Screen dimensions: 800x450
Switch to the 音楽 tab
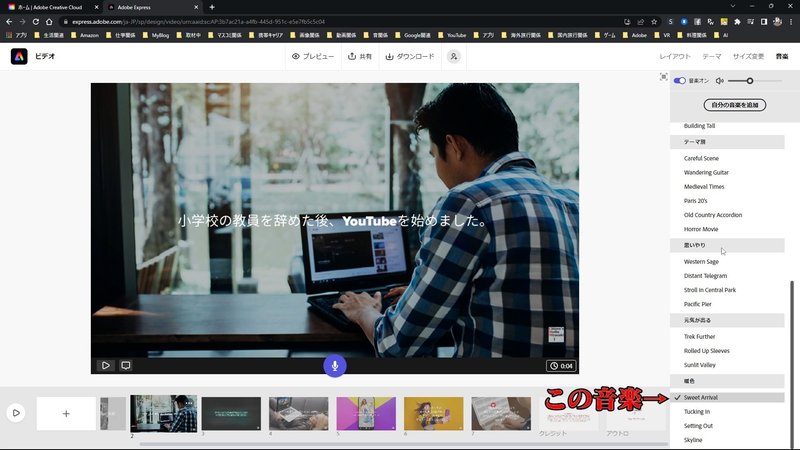click(782, 56)
